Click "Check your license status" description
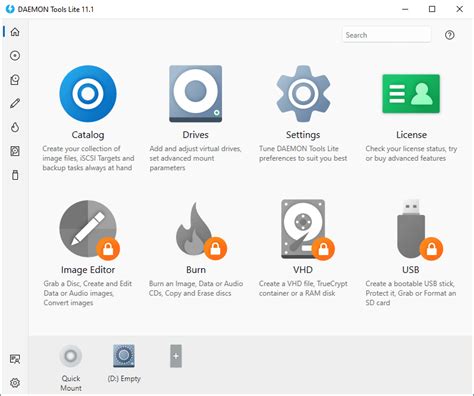The width and height of the screenshot is (474, 396). (x=411, y=153)
